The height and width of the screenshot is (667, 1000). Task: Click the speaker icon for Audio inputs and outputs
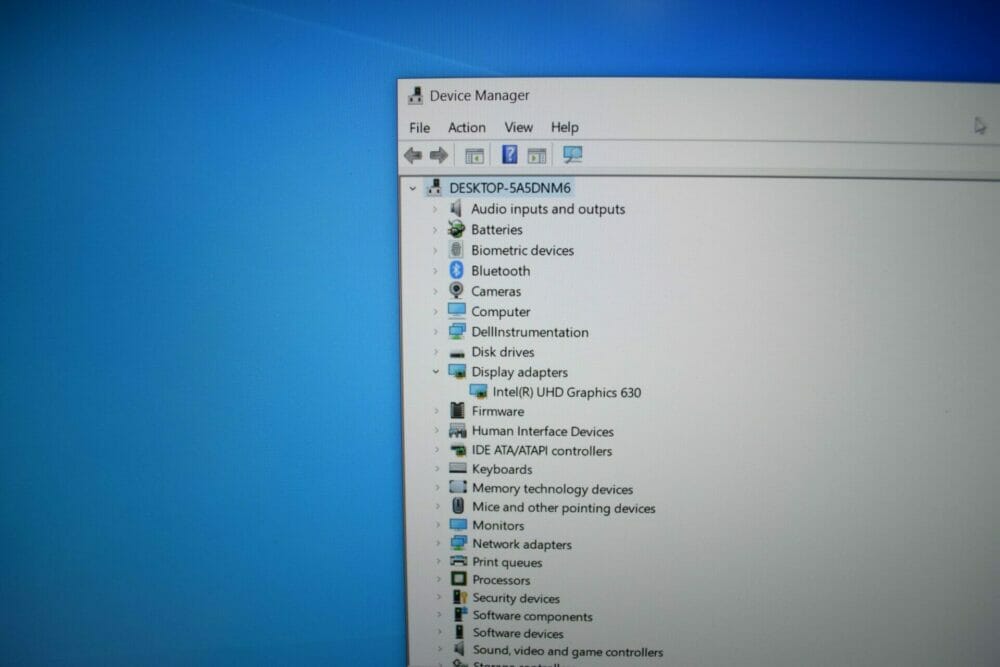(x=456, y=208)
